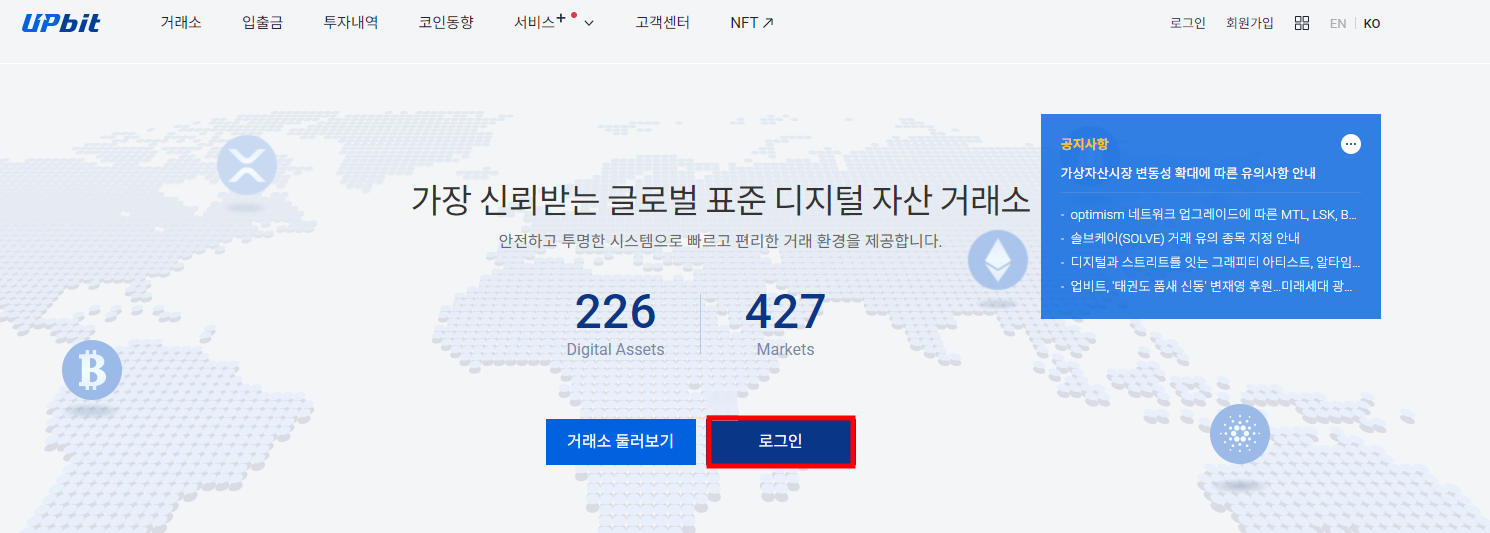This screenshot has height=533, width=1490.
Task: Click the 안전하고 투명한 시스템 subtitle text
Action: pos(720,242)
